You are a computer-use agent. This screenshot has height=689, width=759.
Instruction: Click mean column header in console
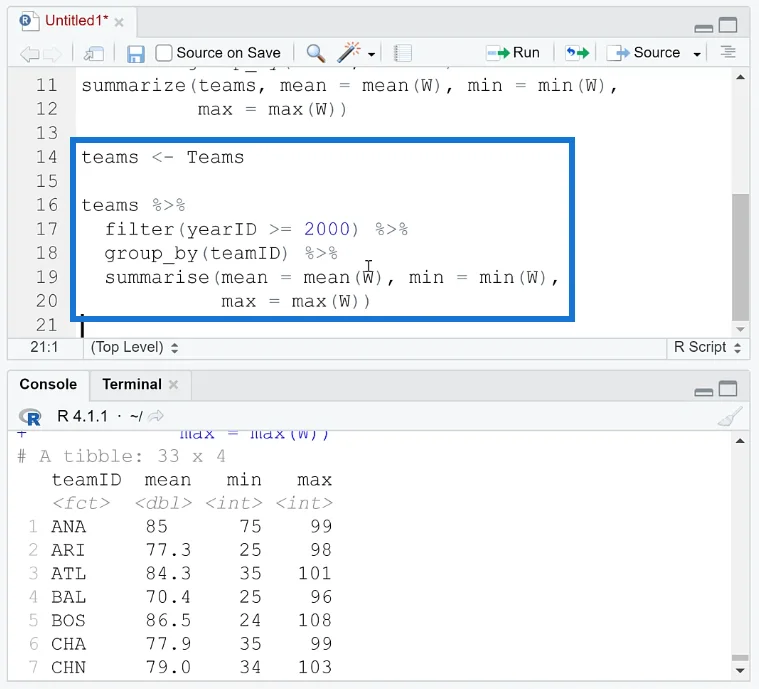(167, 480)
